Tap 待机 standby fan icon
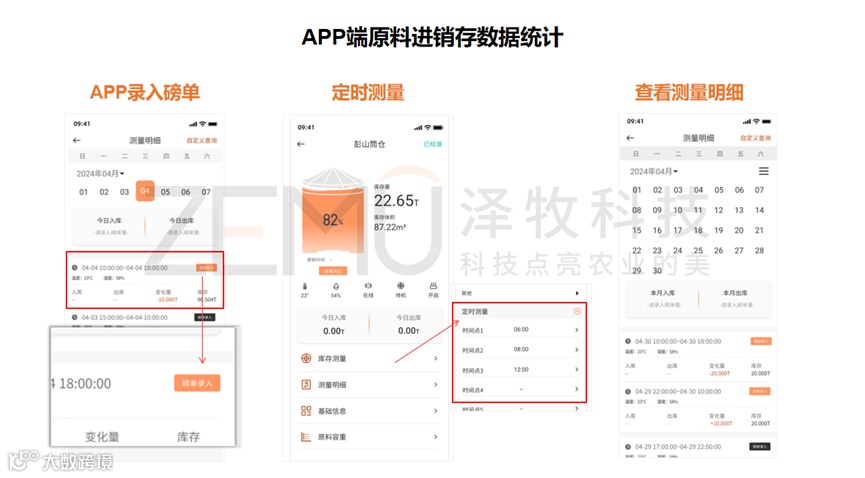 click(401, 286)
